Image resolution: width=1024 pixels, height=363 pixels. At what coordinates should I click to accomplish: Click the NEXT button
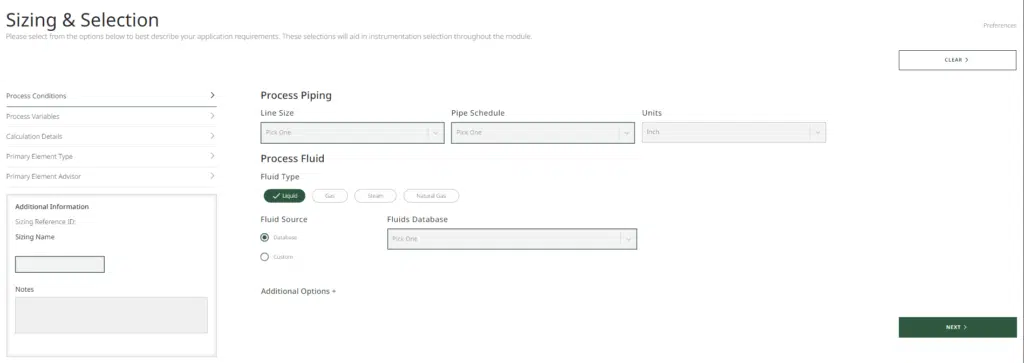(x=957, y=327)
